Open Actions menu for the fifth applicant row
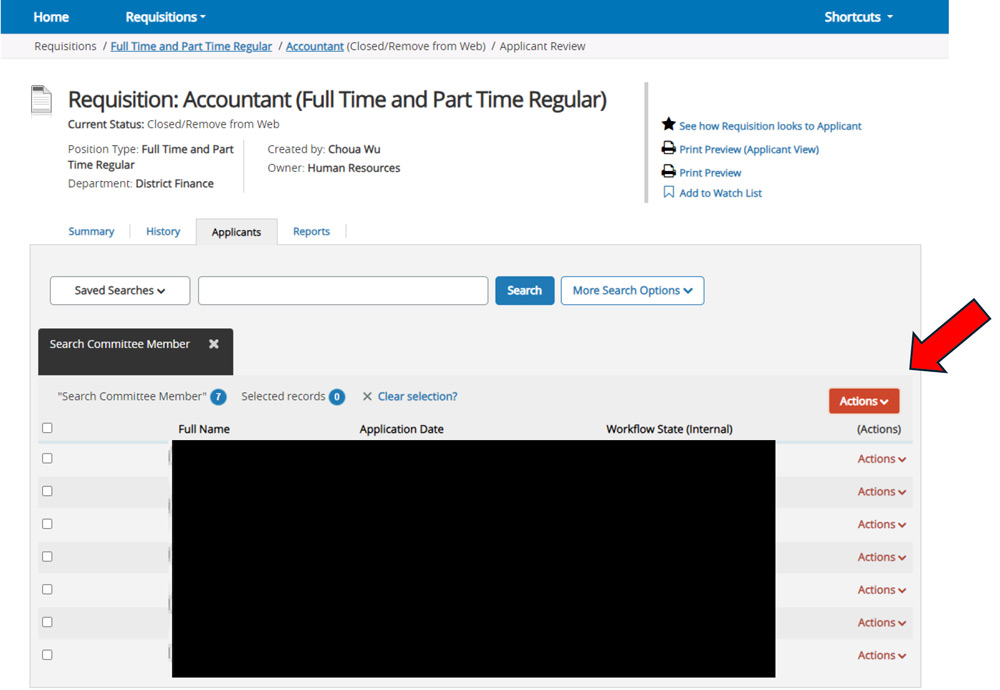Image resolution: width=1000 pixels, height=690 pixels. point(881,590)
